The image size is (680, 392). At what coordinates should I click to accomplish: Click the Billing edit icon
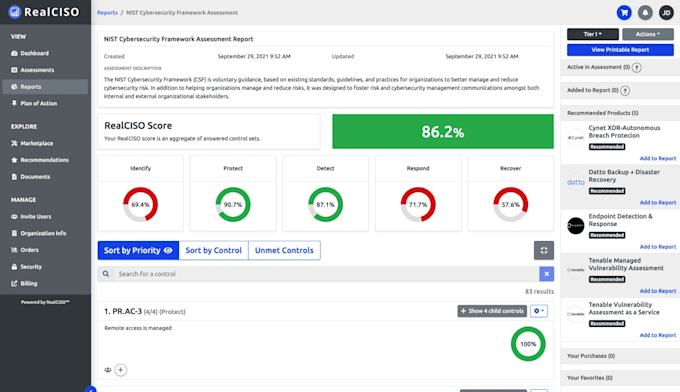14,283
